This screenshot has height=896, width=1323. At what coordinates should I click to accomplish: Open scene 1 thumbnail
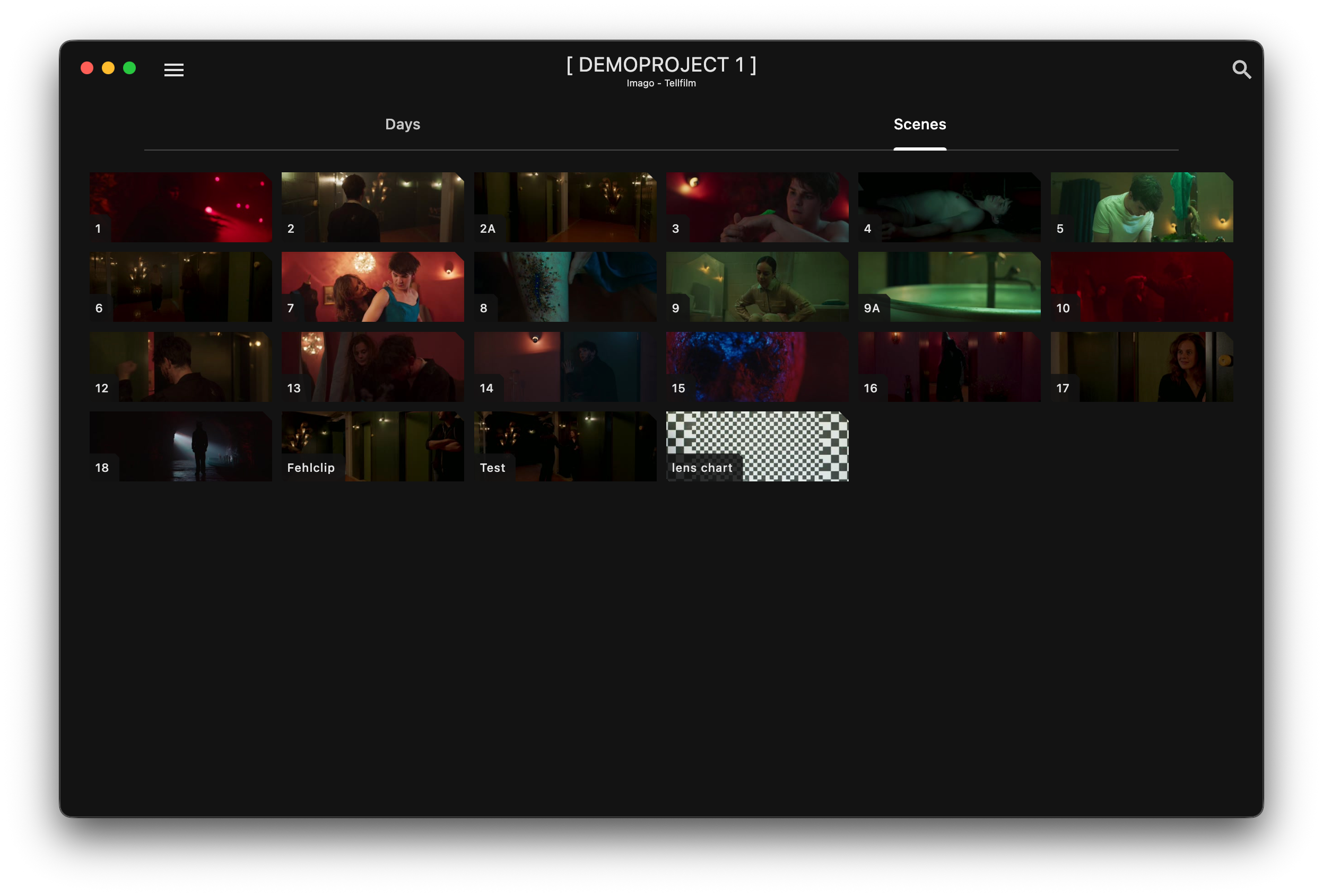pyautogui.click(x=180, y=207)
